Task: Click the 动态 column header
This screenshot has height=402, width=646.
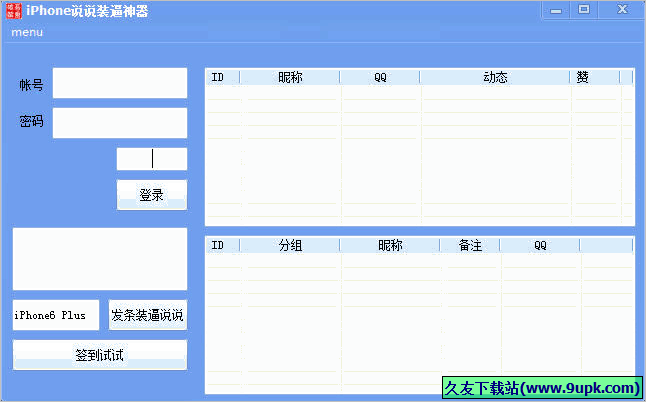Action: point(495,77)
